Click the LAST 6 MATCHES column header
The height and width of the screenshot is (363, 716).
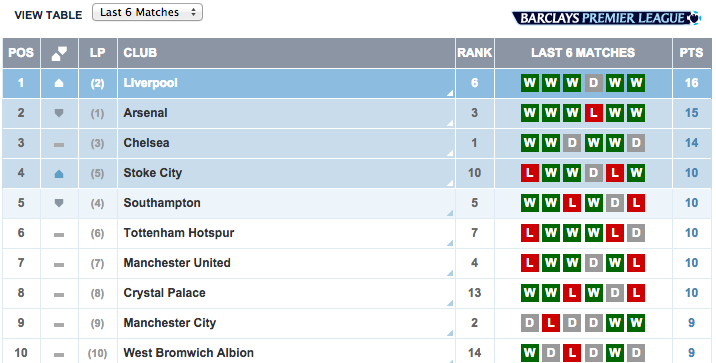[583, 53]
